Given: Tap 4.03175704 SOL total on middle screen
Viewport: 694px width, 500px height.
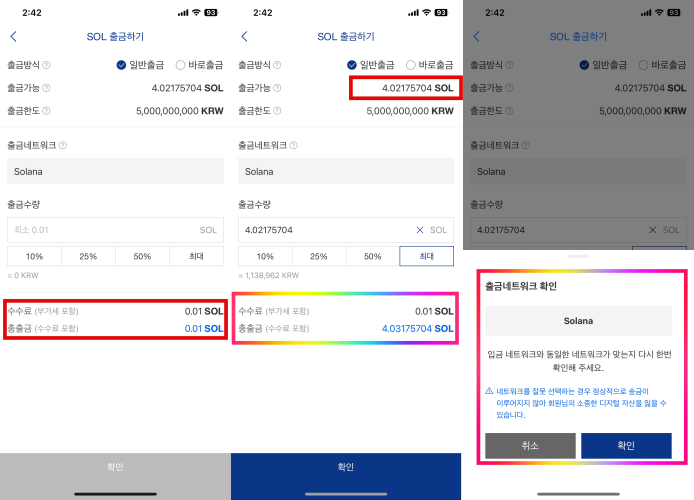Looking at the screenshot, I should tap(418, 329).
